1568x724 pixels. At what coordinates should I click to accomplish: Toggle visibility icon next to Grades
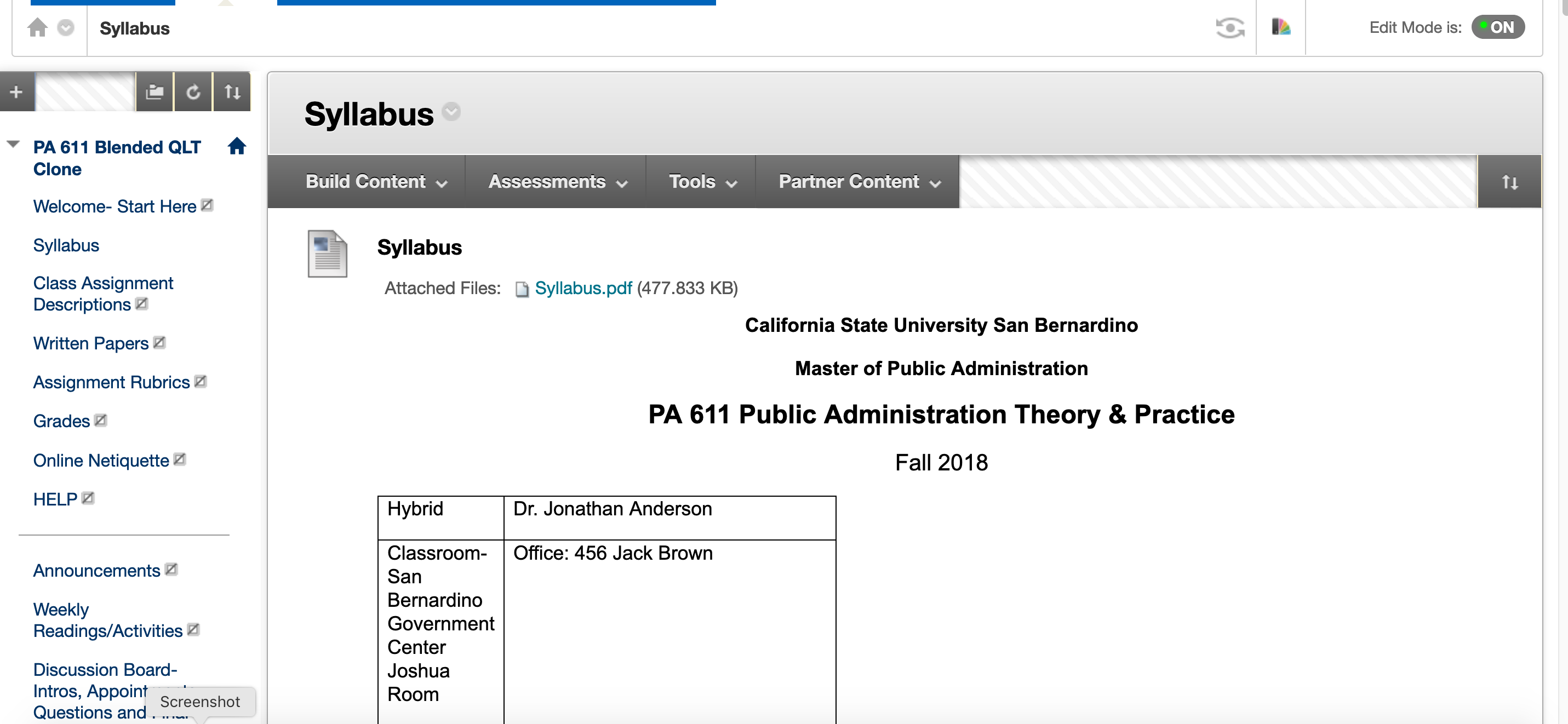pyautogui.click(x=101, y=421)
